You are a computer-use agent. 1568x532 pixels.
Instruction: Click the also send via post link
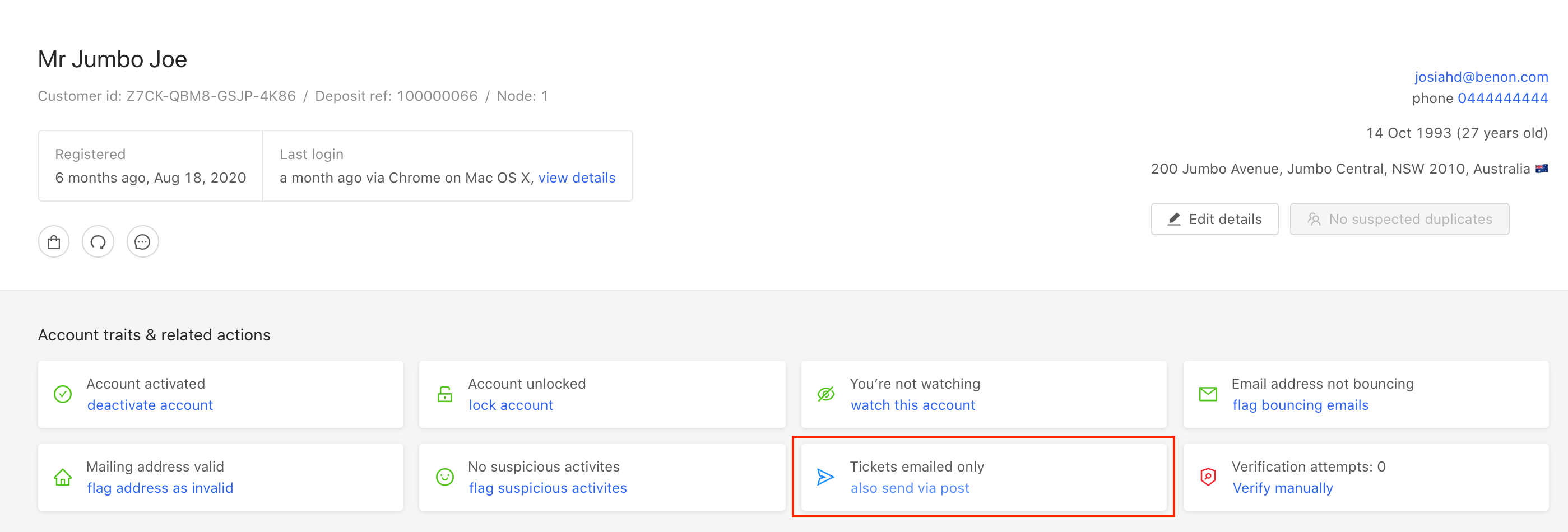tap(910, 488)
